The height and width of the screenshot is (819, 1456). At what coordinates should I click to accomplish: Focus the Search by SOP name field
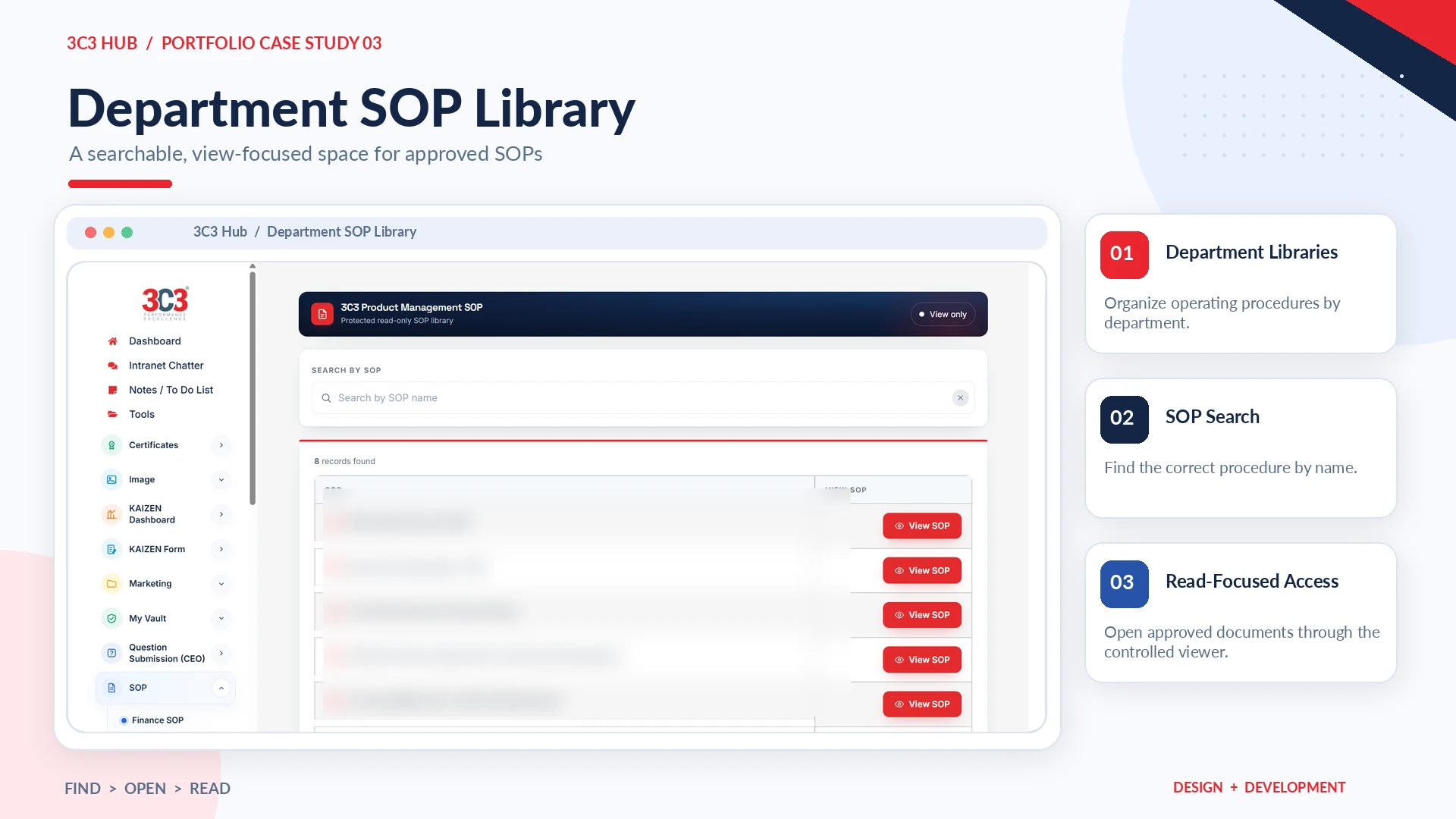[643, 398]
